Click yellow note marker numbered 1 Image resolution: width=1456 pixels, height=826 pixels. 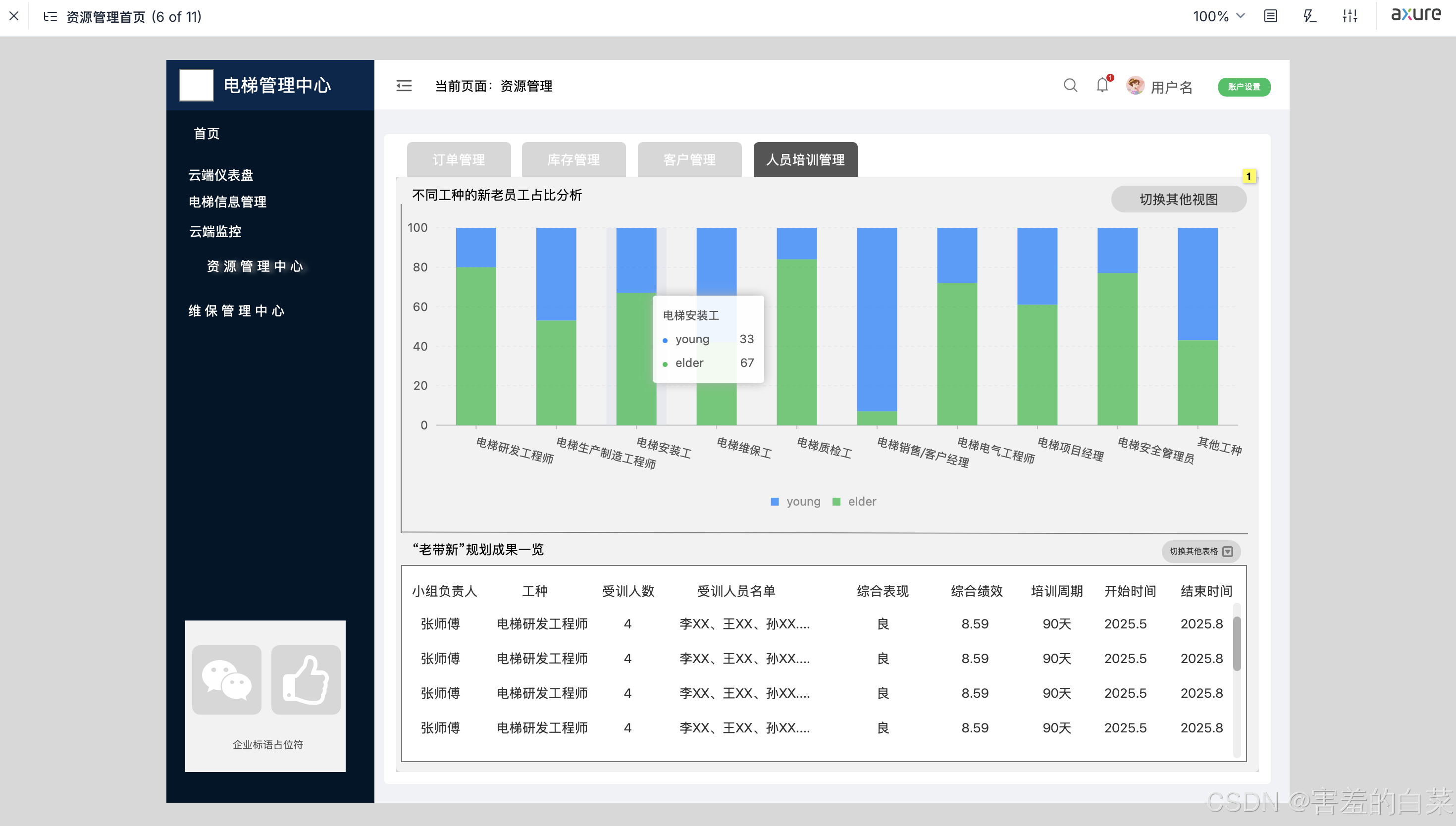click(x=1248, y=176)
